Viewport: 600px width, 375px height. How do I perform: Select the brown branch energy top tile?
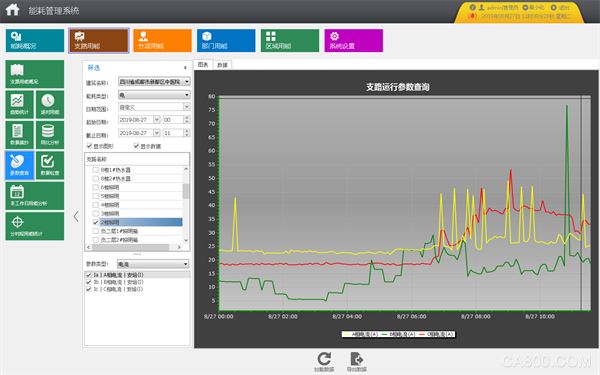[99, 40]
